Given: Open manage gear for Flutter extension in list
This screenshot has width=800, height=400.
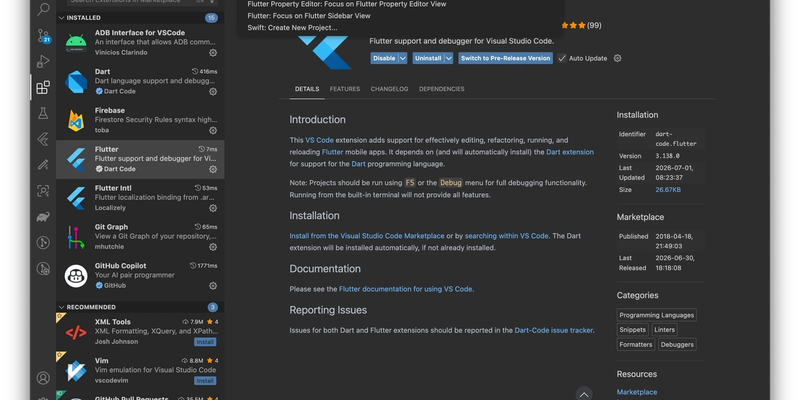Looking at the screenshot, I should point(213,169).
